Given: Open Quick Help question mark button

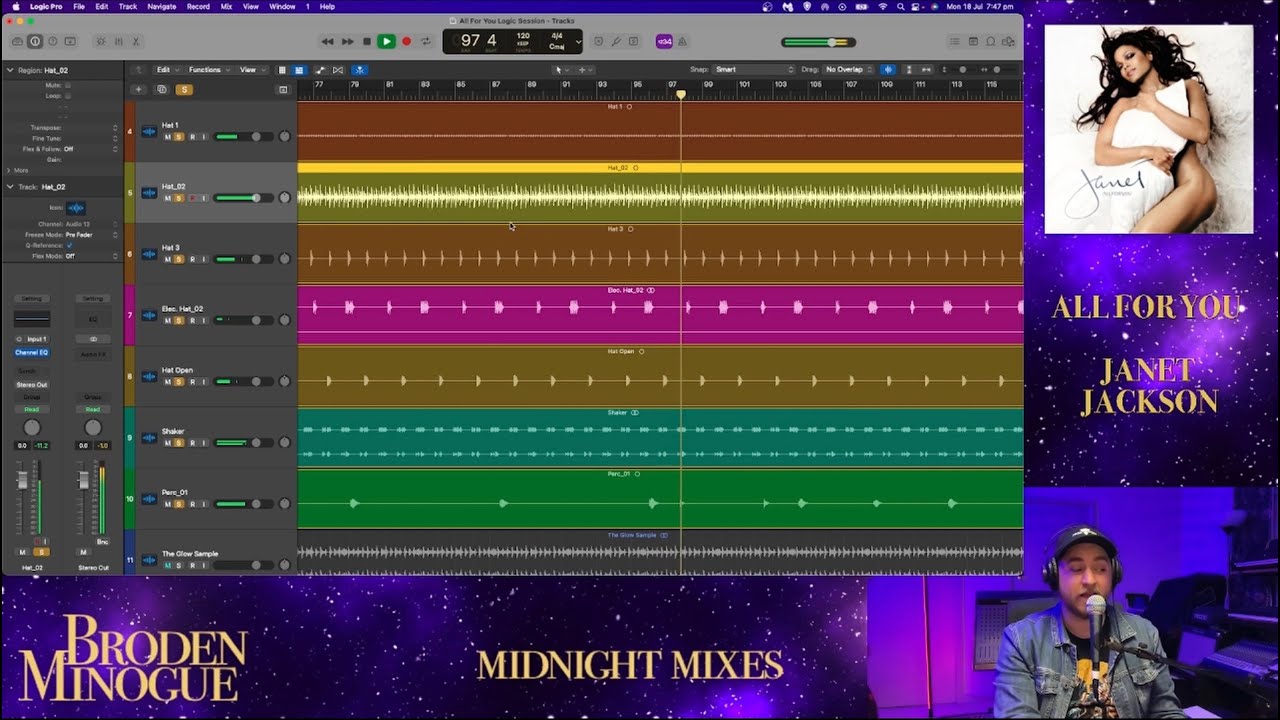Looking at the screenshot, I should click(x=52, y=41).
